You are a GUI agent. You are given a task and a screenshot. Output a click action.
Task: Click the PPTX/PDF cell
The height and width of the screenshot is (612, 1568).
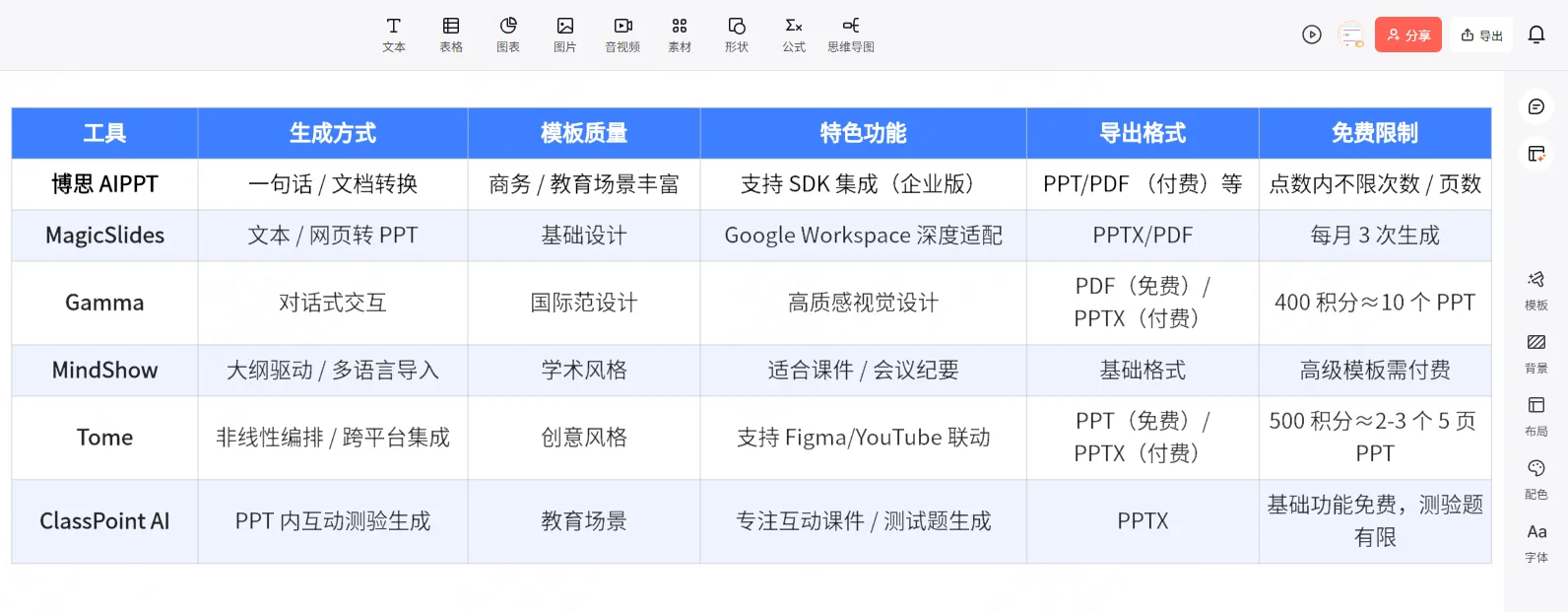coord(1143,236)
